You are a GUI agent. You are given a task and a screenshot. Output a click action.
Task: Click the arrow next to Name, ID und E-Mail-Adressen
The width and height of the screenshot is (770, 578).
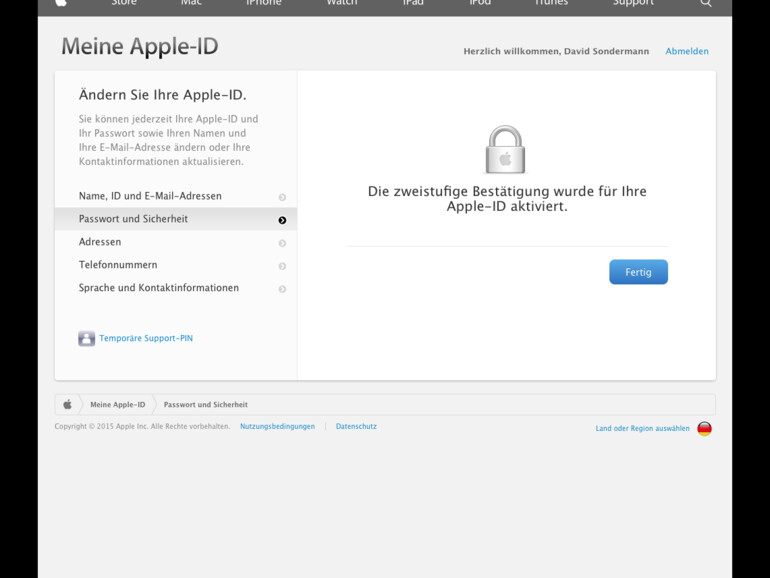click(282, 197)
